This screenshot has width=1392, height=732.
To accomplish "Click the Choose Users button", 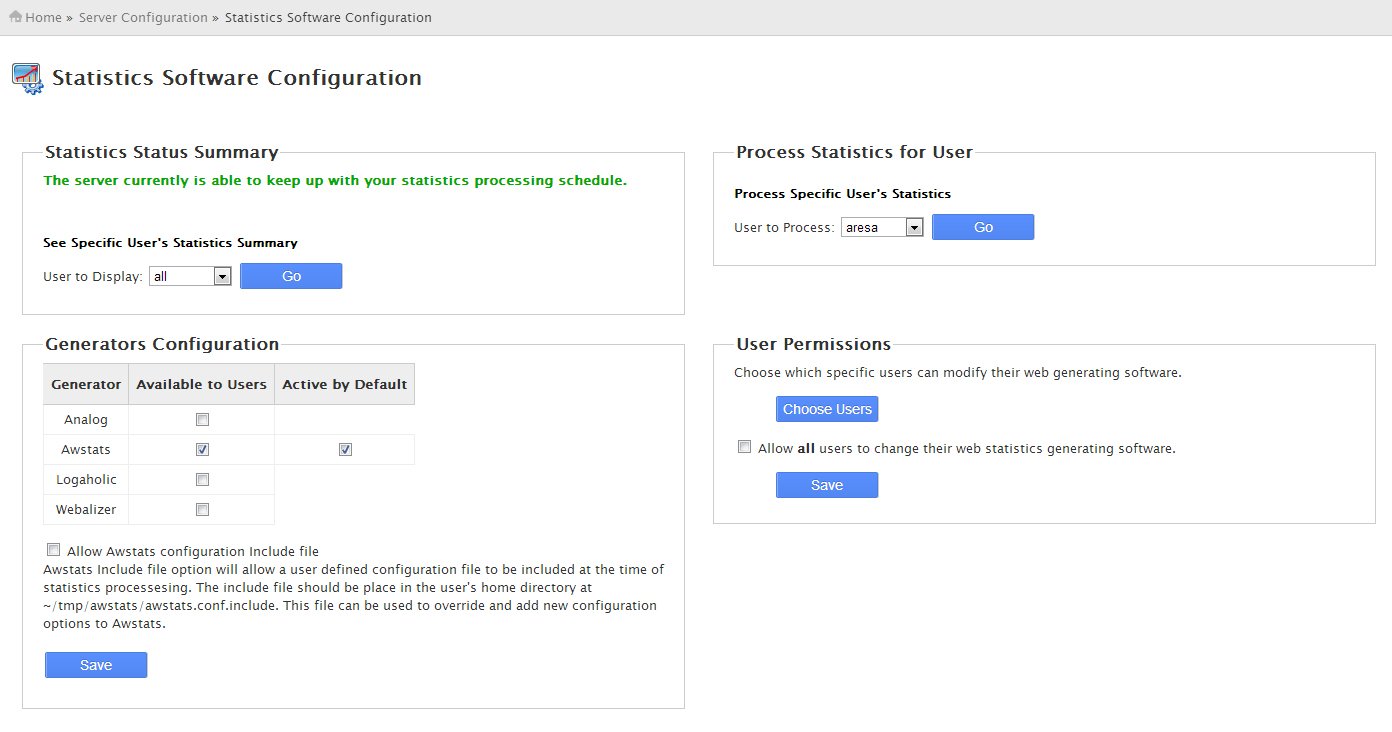I will (827, 409).
